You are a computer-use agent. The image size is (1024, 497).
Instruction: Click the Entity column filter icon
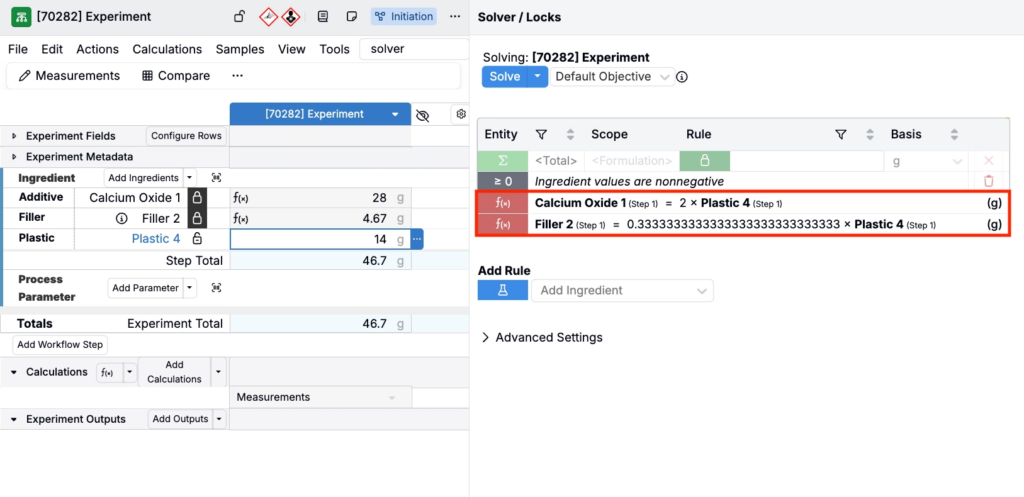pos(541,134)
